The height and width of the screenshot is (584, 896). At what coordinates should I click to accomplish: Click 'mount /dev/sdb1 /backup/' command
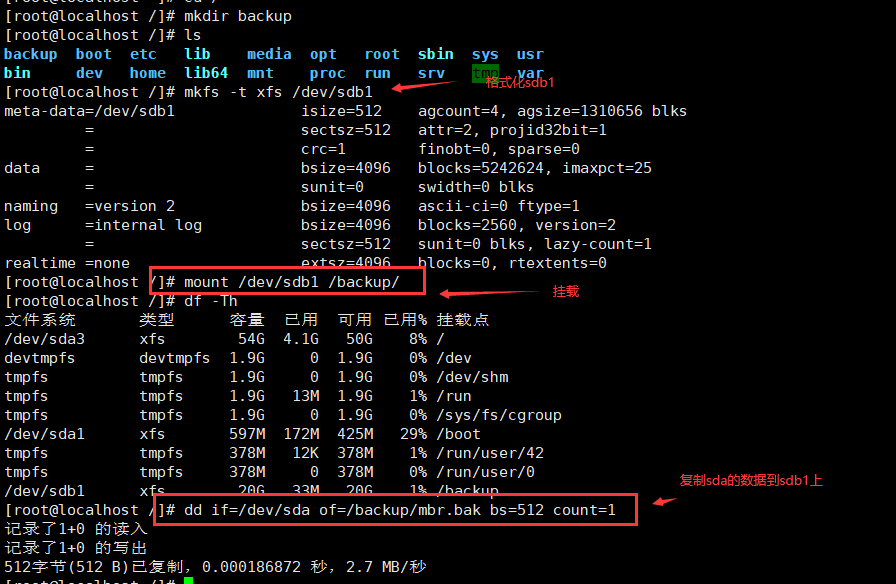(291, 282)
